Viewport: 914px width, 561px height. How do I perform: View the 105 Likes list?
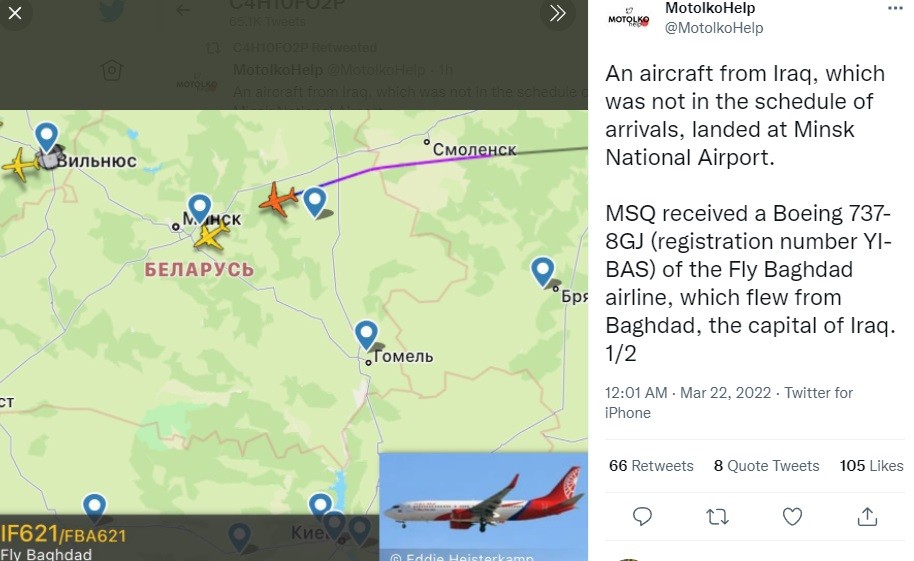click(871, 466)
